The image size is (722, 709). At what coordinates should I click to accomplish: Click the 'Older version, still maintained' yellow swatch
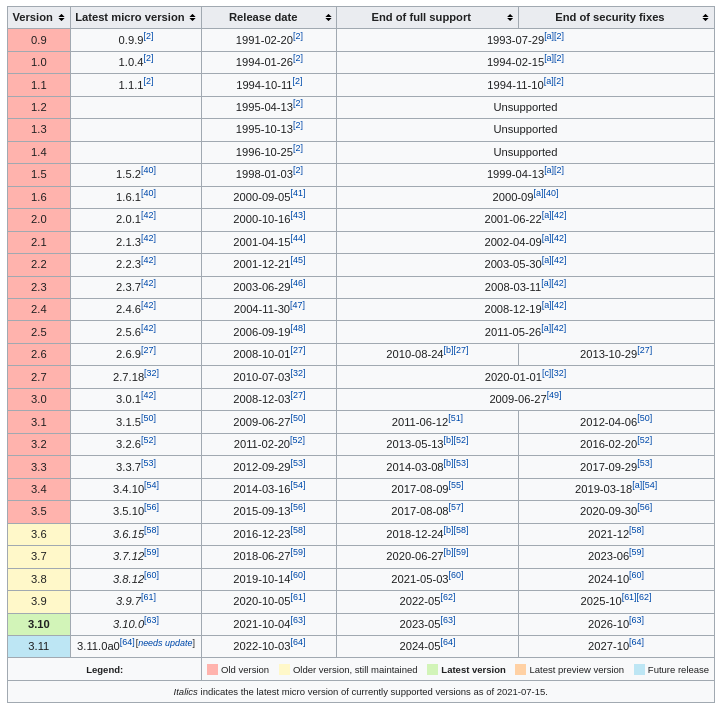tap(284, 670)
